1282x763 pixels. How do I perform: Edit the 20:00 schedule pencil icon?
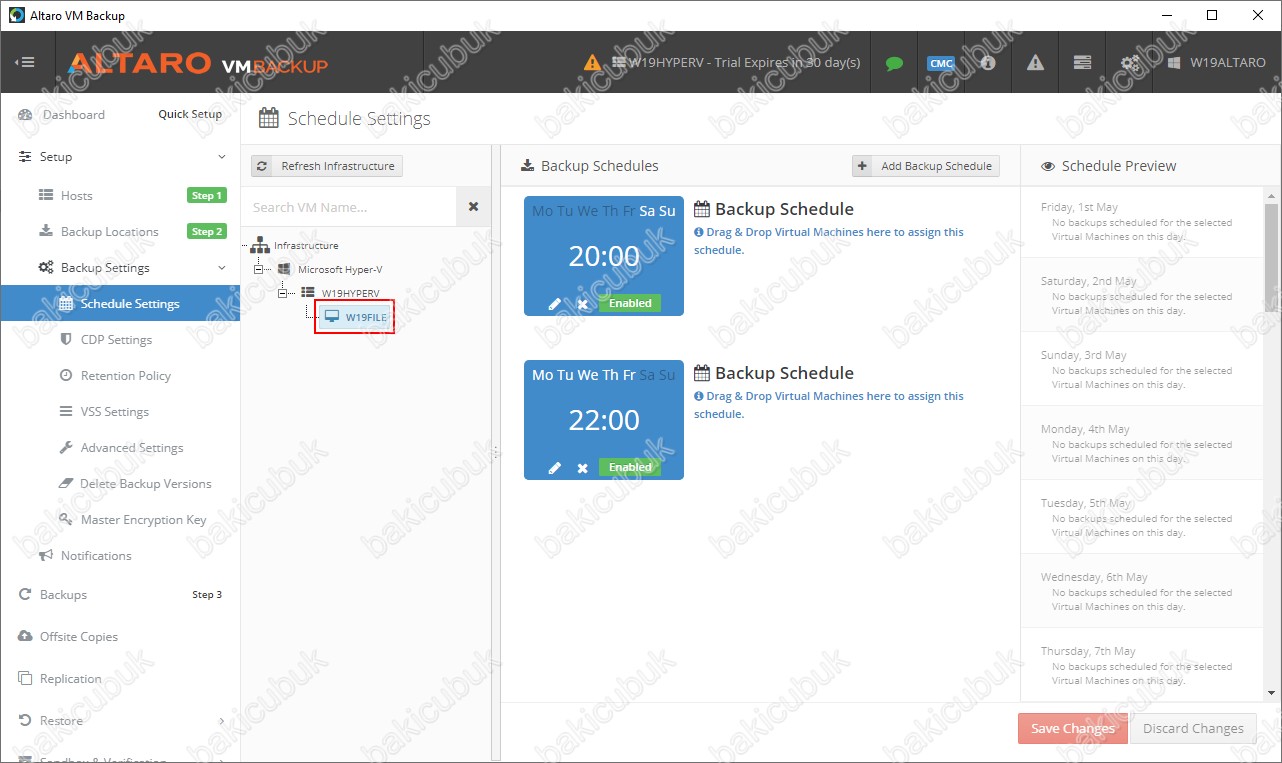pyautogui.click(x=555, y=304)
